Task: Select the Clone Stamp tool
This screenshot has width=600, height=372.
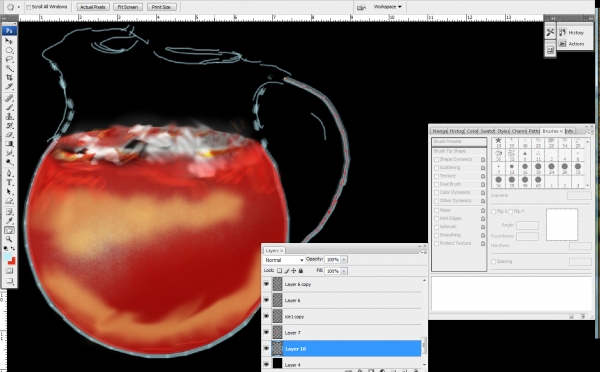Action: 9,116
